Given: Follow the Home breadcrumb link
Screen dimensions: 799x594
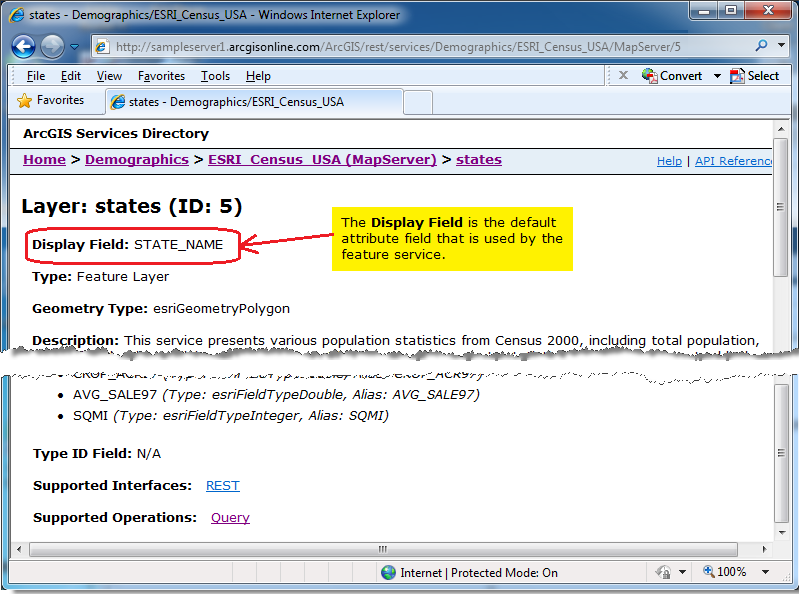Looking at the screenshot, I should [x=44, y=159].
